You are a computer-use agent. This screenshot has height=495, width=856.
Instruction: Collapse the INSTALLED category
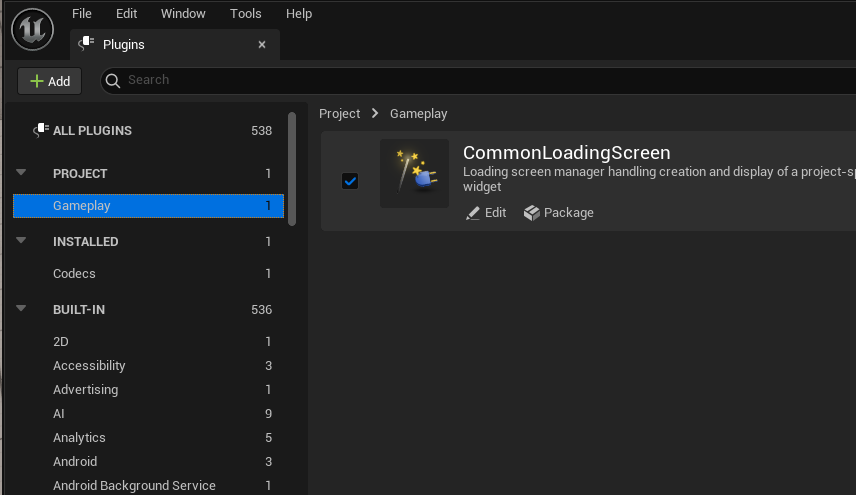21,241
